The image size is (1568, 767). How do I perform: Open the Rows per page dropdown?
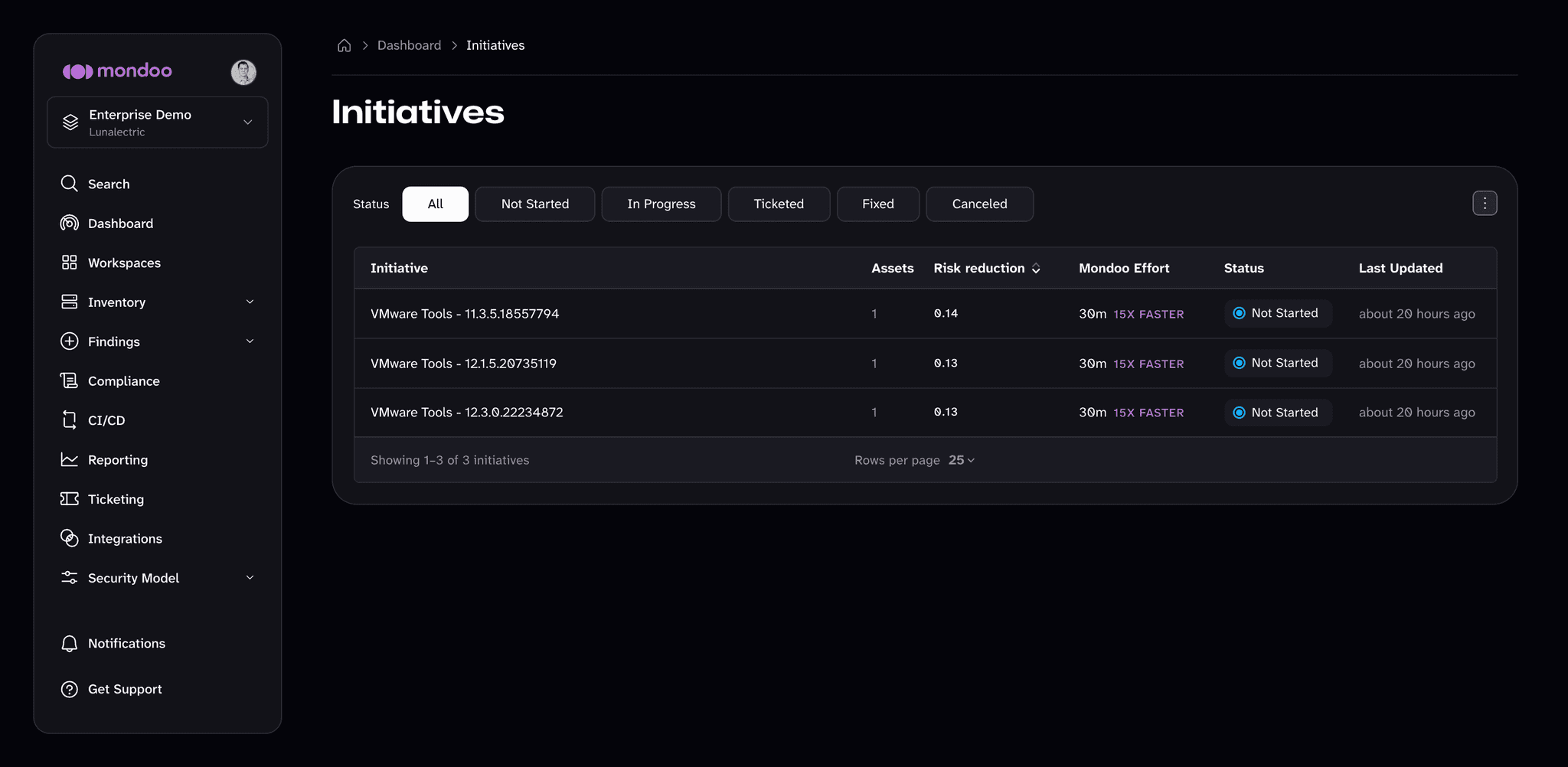coord(961,460)
